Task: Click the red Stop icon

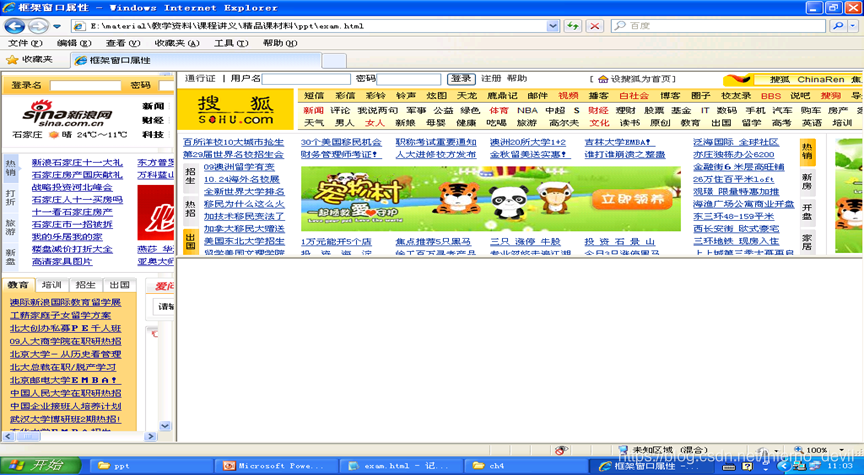Action: 595,26
